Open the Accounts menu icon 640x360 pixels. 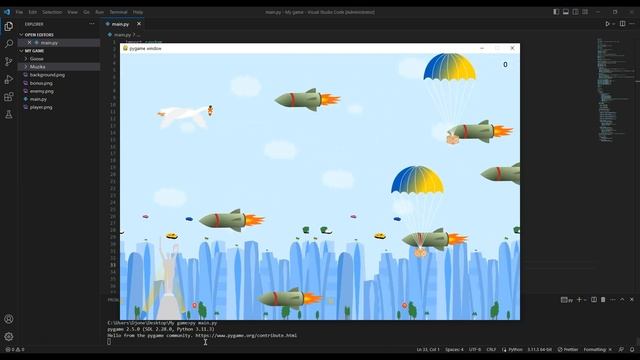click(9, 319)
